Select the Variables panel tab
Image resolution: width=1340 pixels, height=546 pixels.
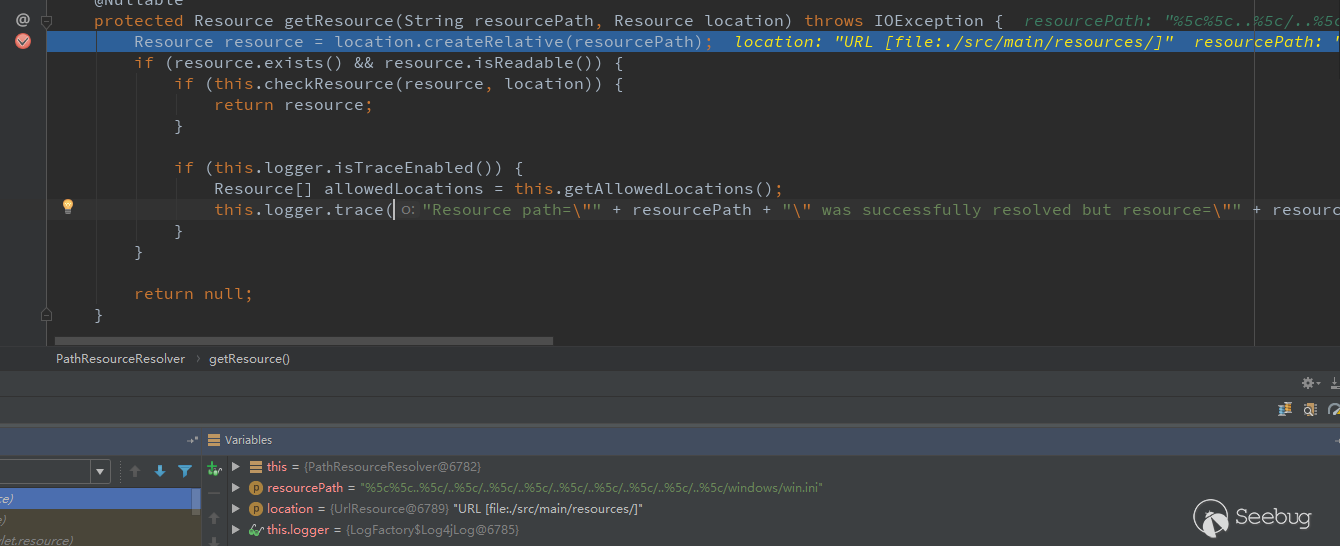tap(240, 440)
